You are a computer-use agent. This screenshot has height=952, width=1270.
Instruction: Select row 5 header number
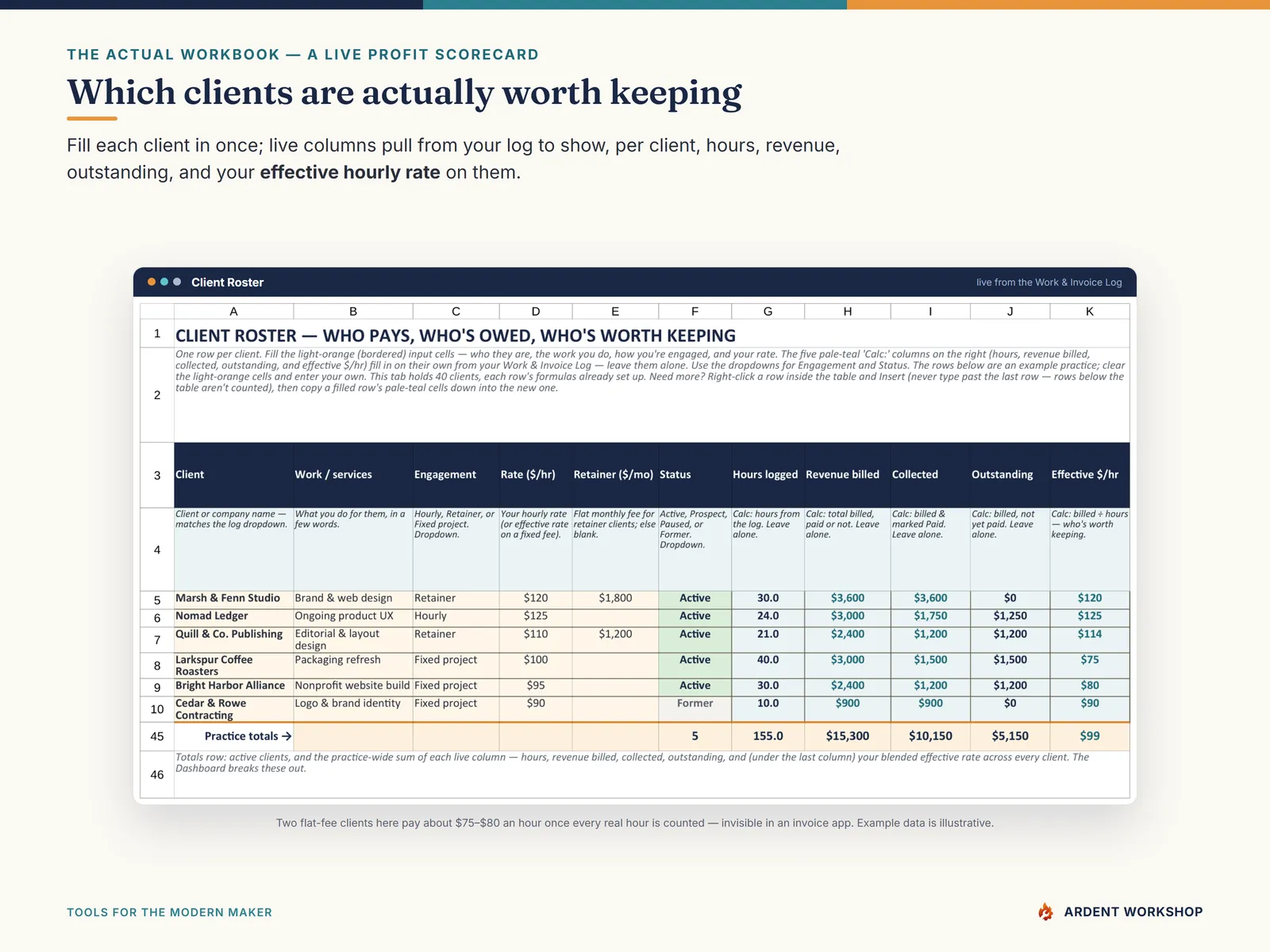click(157, 600)
